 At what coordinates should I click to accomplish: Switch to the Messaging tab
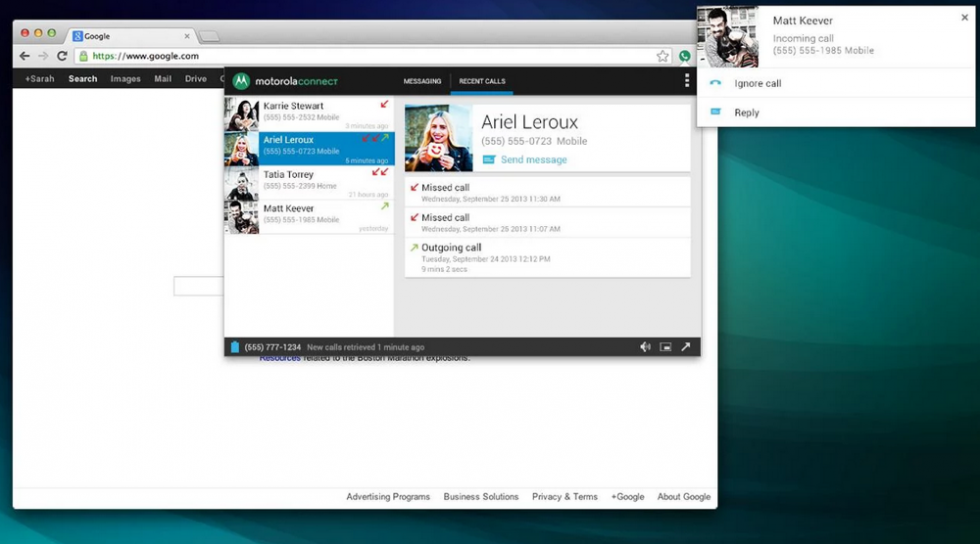[x=422, y=81]
